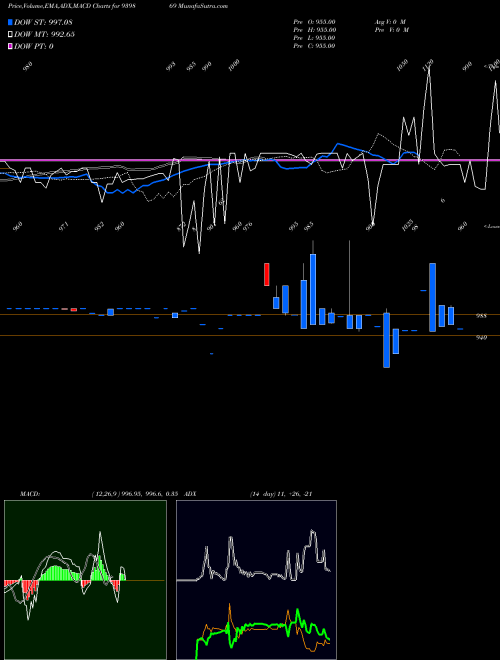Click the 988 price level label

click(x=481, y=316)
